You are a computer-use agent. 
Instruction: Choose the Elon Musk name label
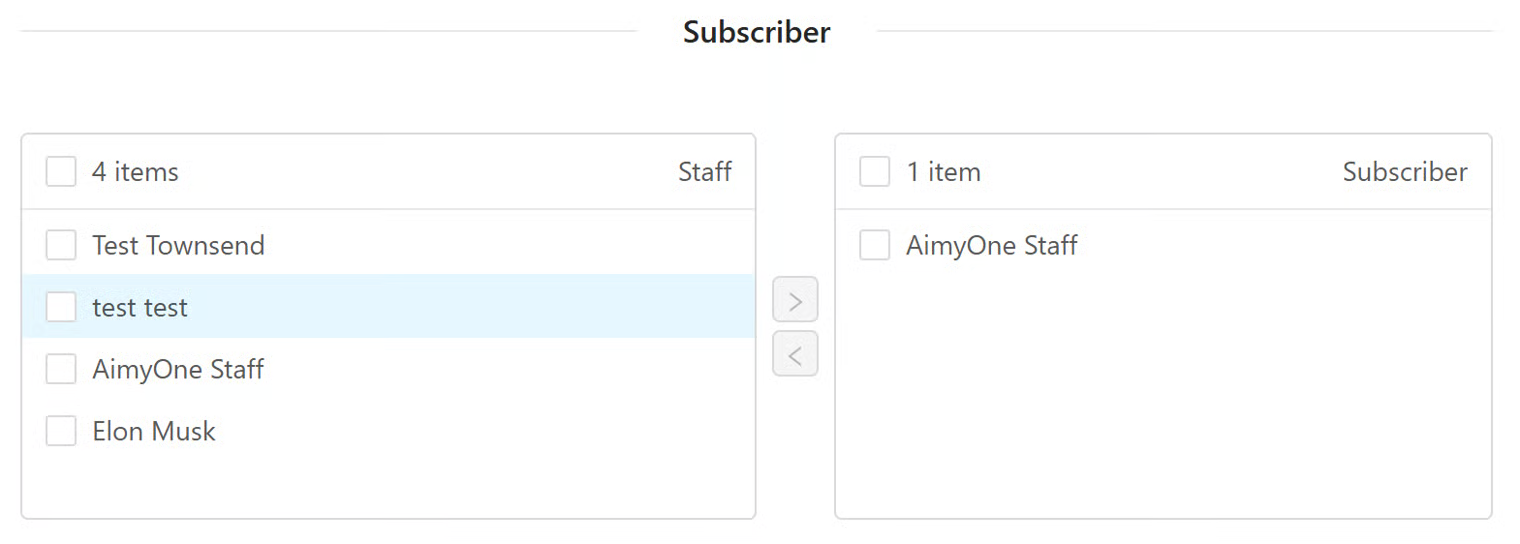(x=154, y=431)
